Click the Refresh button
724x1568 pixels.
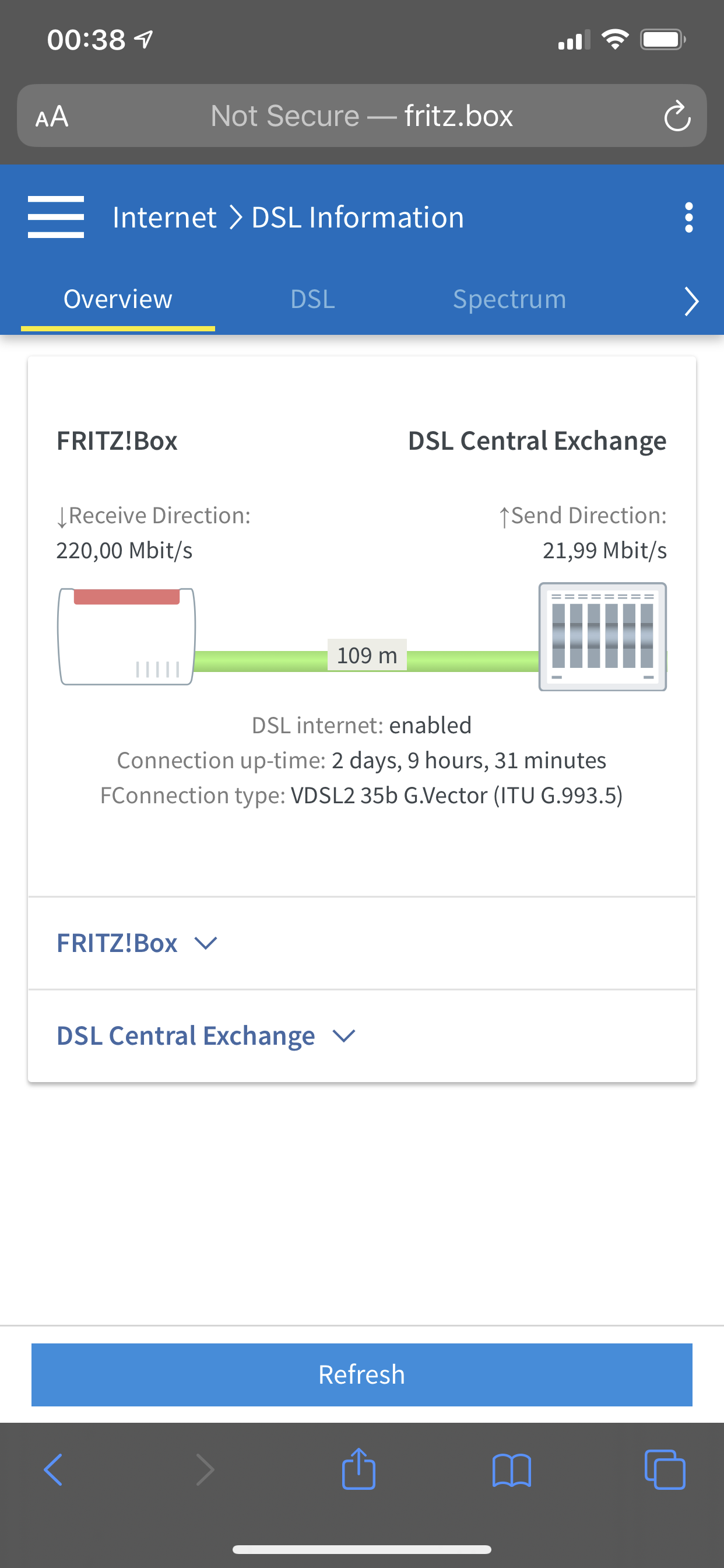coord(362,1374)
